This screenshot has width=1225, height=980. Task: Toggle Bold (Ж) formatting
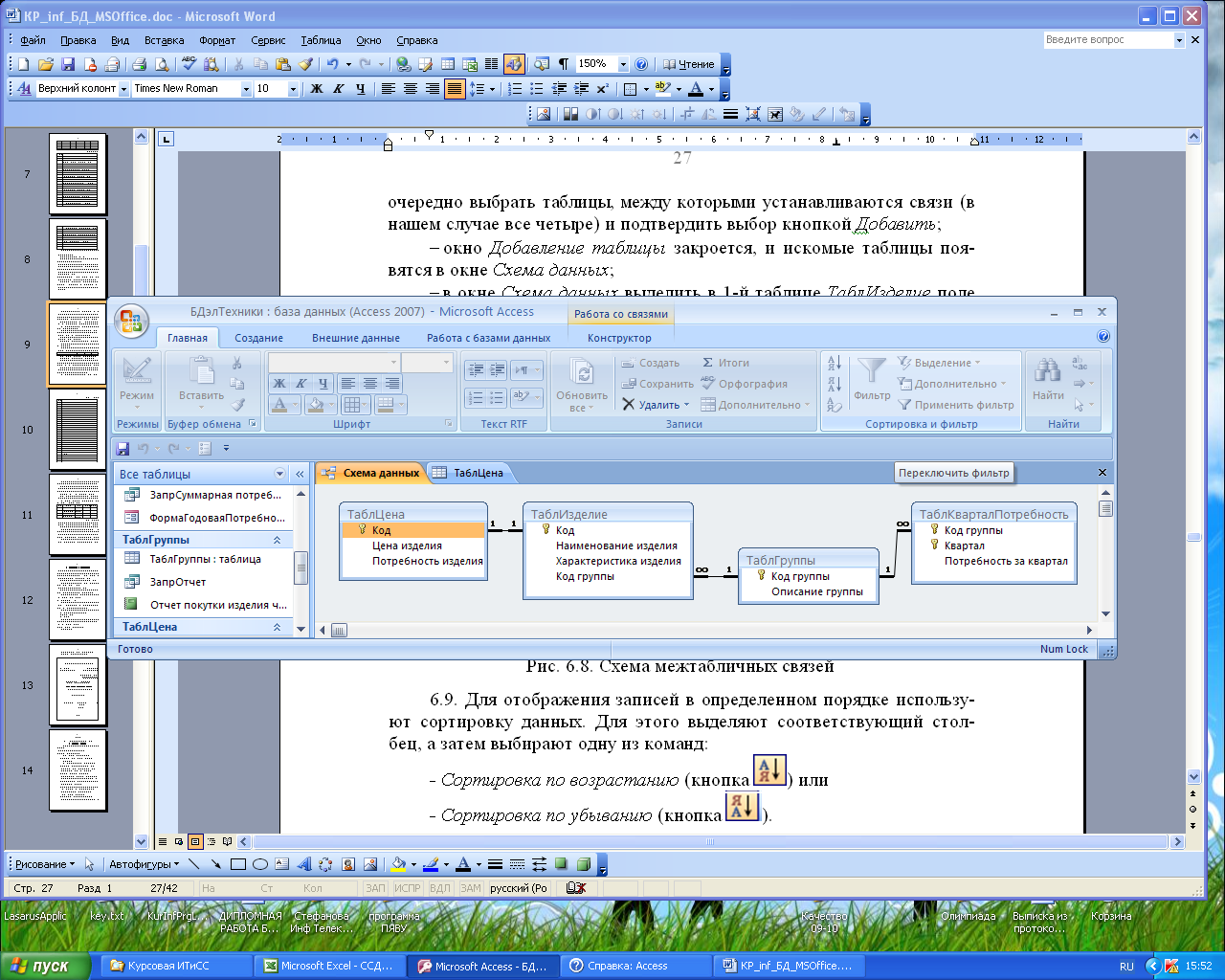tap(316, 88)
